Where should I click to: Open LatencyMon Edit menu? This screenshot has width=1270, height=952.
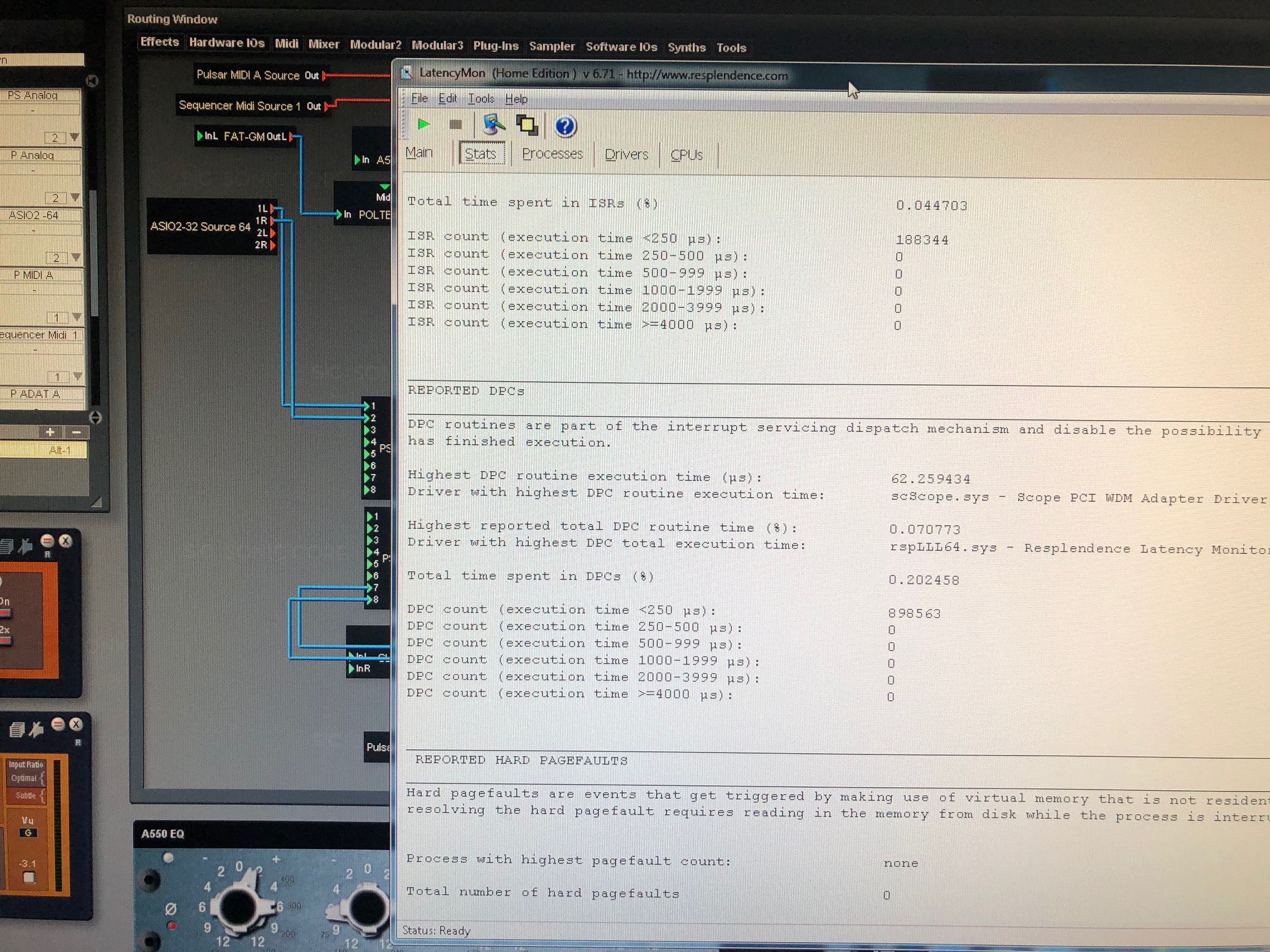pos(447,99)
